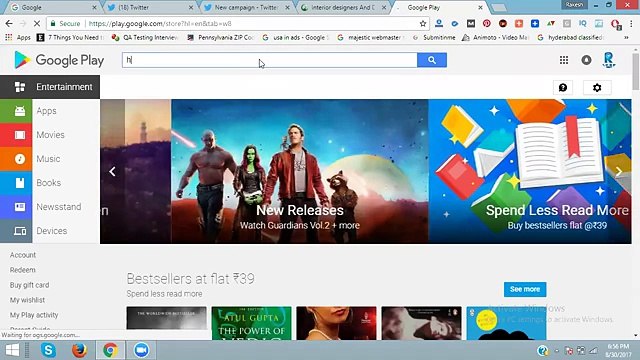The height and width of the screenshot is (360, 640).
Task: Click the blue search magnifier button
Action: pos(432,60)
